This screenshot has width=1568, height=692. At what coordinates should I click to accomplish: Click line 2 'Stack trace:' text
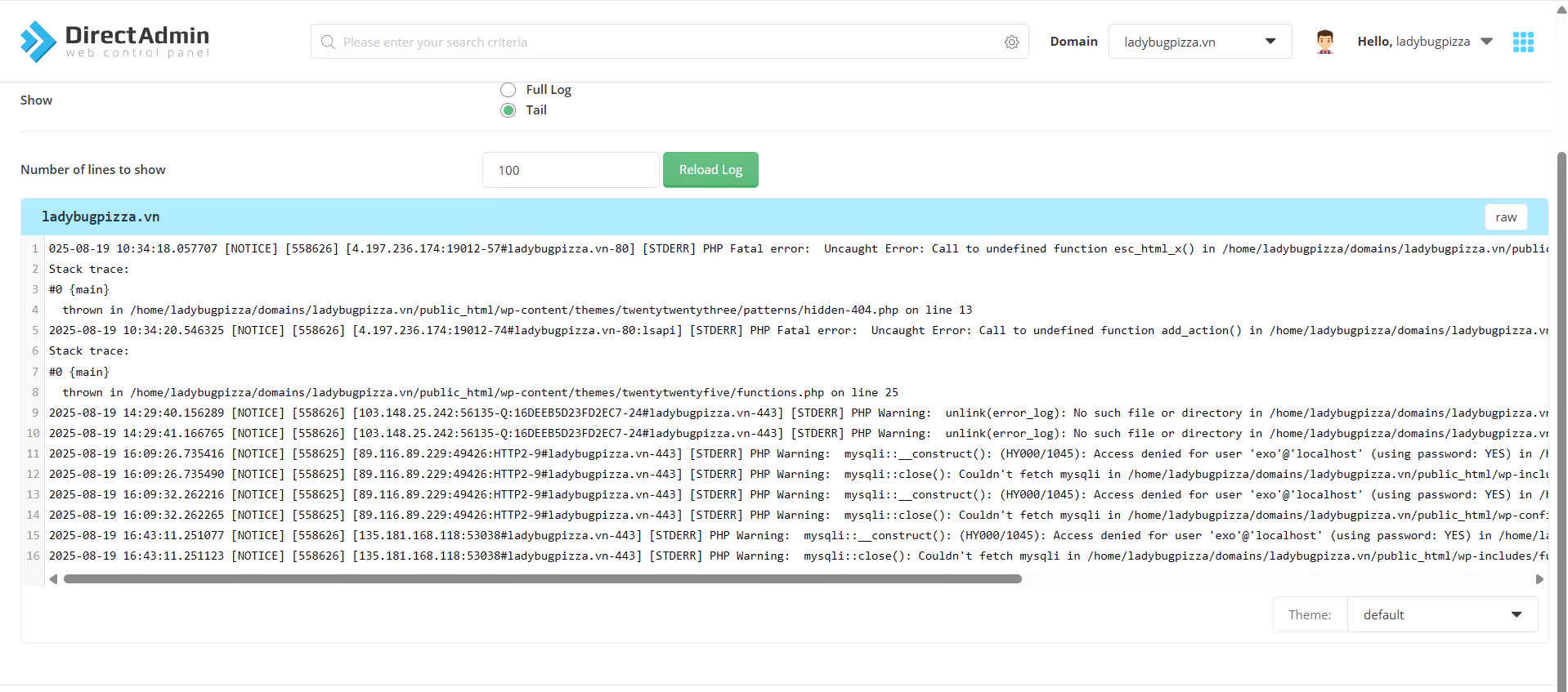[x=89, y=269]
